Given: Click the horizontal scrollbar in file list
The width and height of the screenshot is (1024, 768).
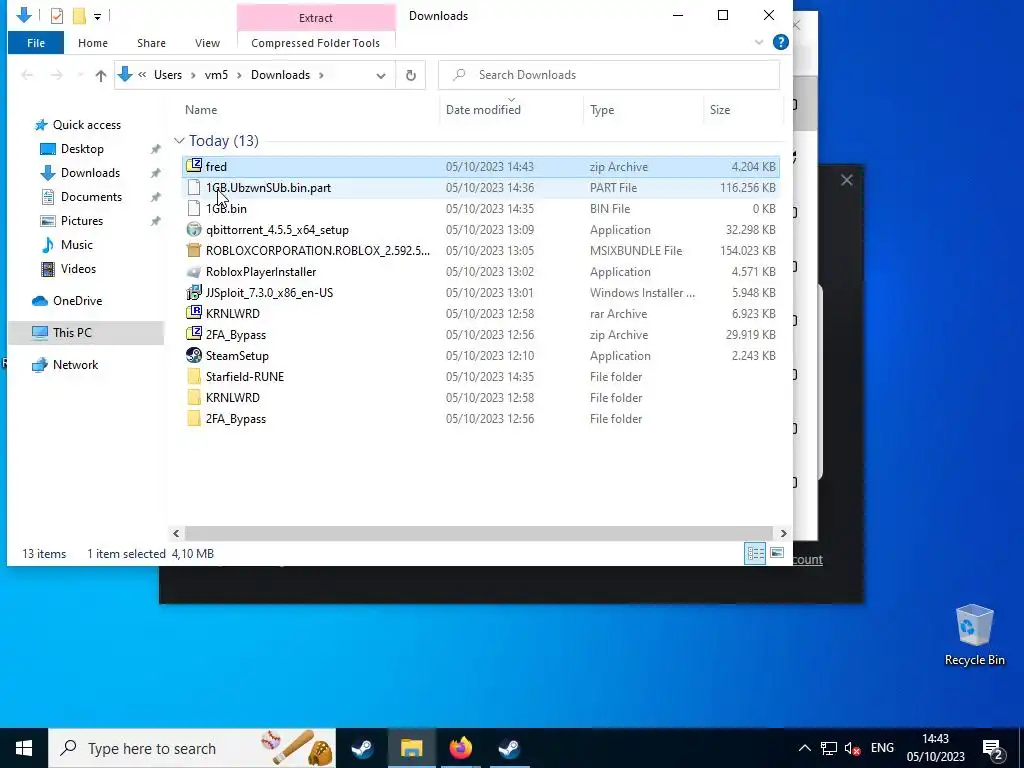Looking at the screenshot, I should pyautogui.click(x=479, y=534).
